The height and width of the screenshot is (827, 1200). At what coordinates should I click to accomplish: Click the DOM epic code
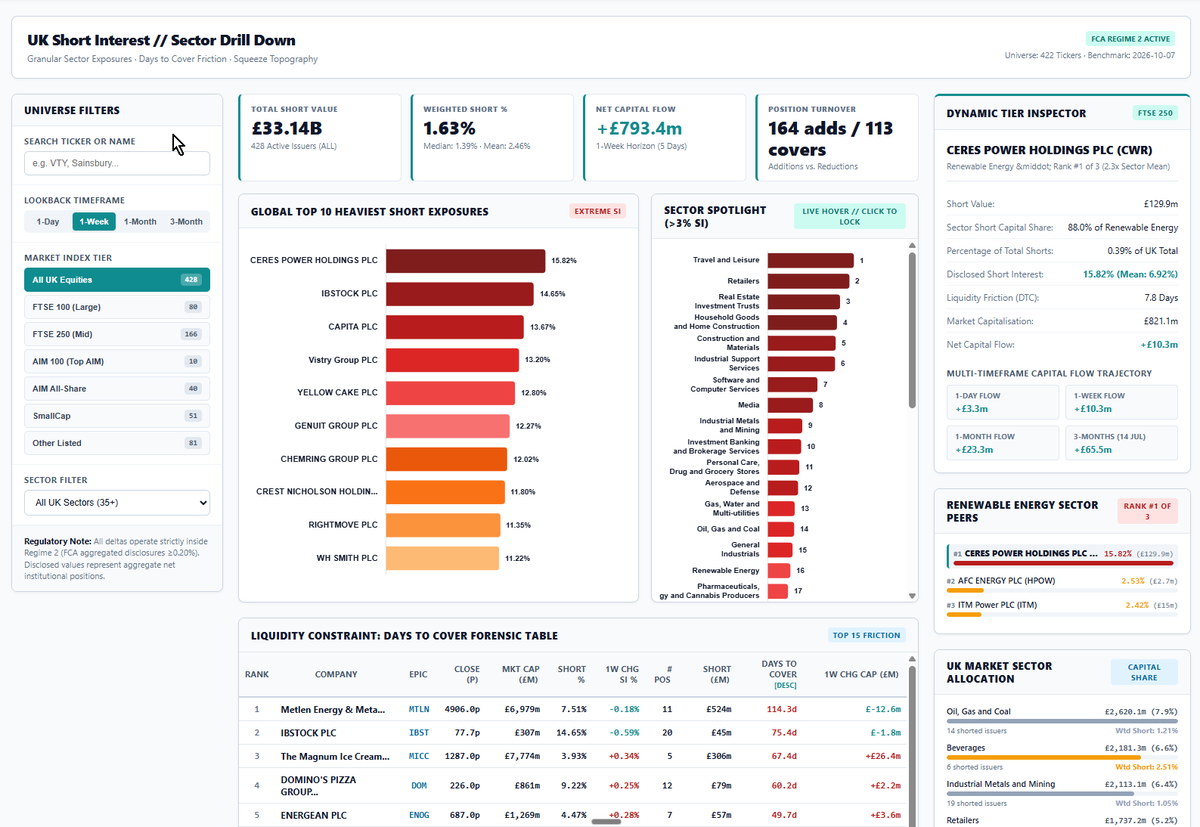419,786
